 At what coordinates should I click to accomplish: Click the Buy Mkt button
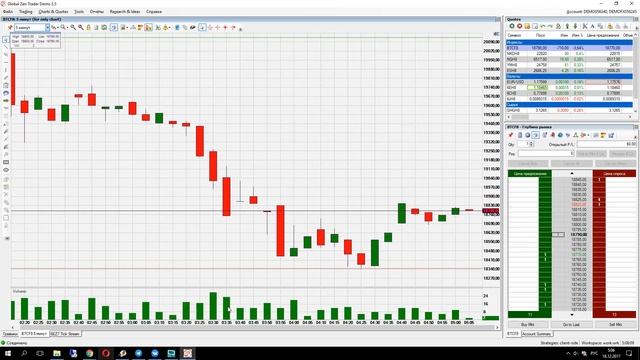(x=528, y=325)
